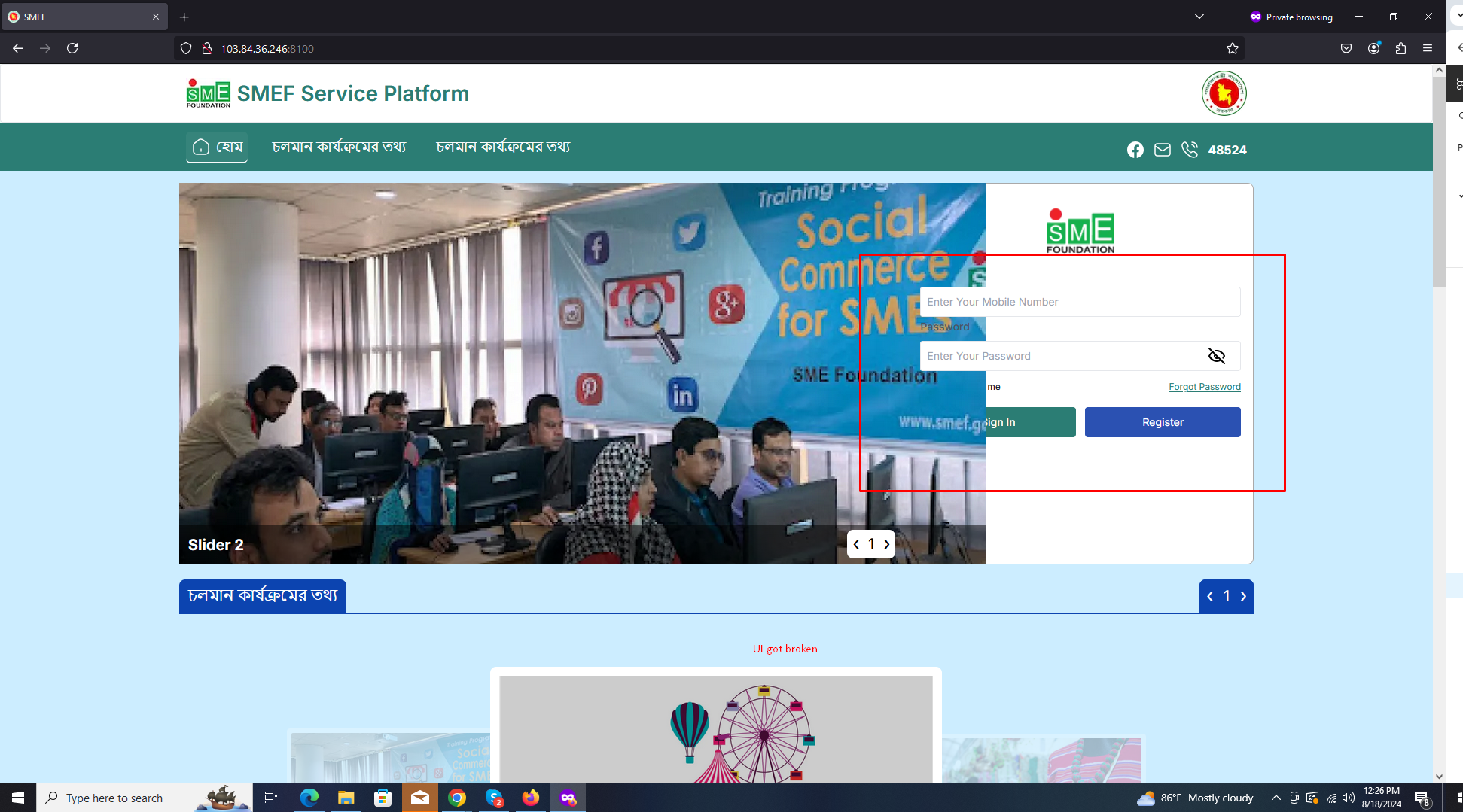This screenshot has height=812, width=1463.
Task: Close the SMEF tab
Action: pos(156,17)
